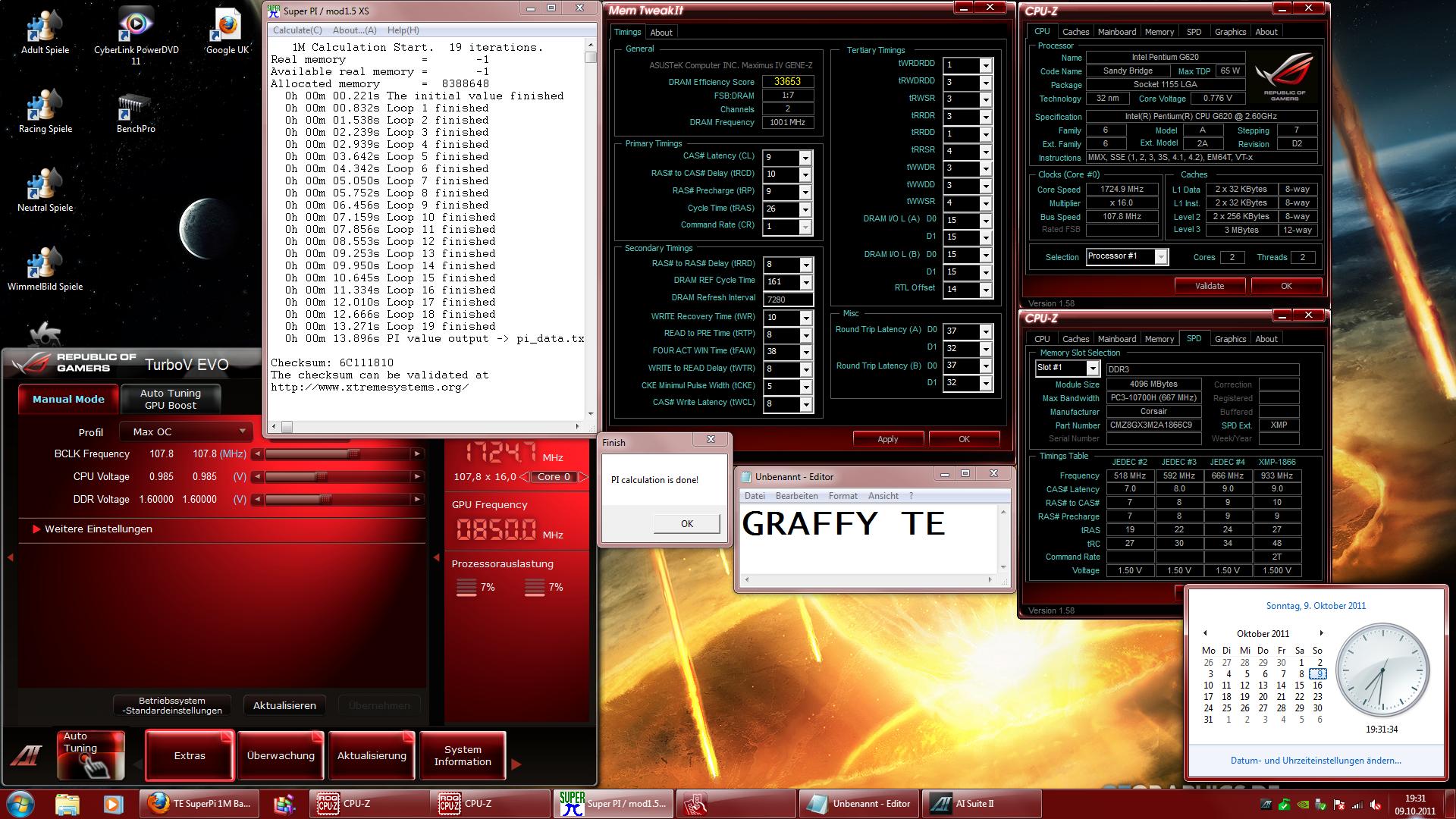Viewport: 1456px width, 819px height.
Task: Switch TurboV to Auto Tuning GPU Boost
Action: coord(171,399)
